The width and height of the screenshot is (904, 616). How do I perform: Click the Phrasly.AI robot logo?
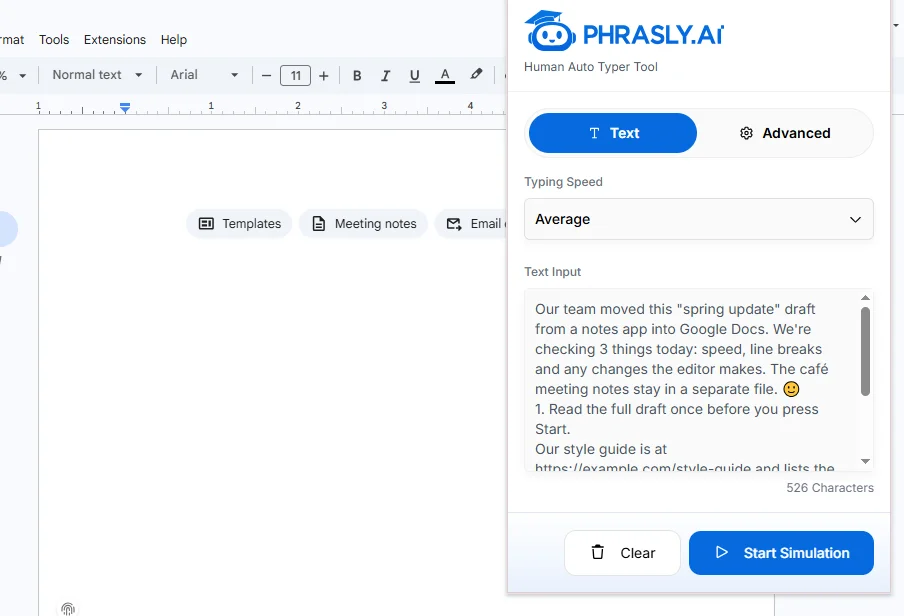pos(550,31)
